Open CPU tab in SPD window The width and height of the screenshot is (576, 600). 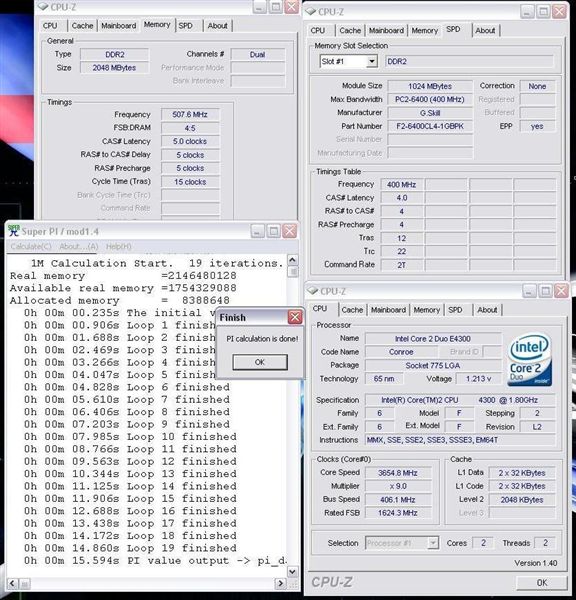pyautogui.click(x=318, y=30)
